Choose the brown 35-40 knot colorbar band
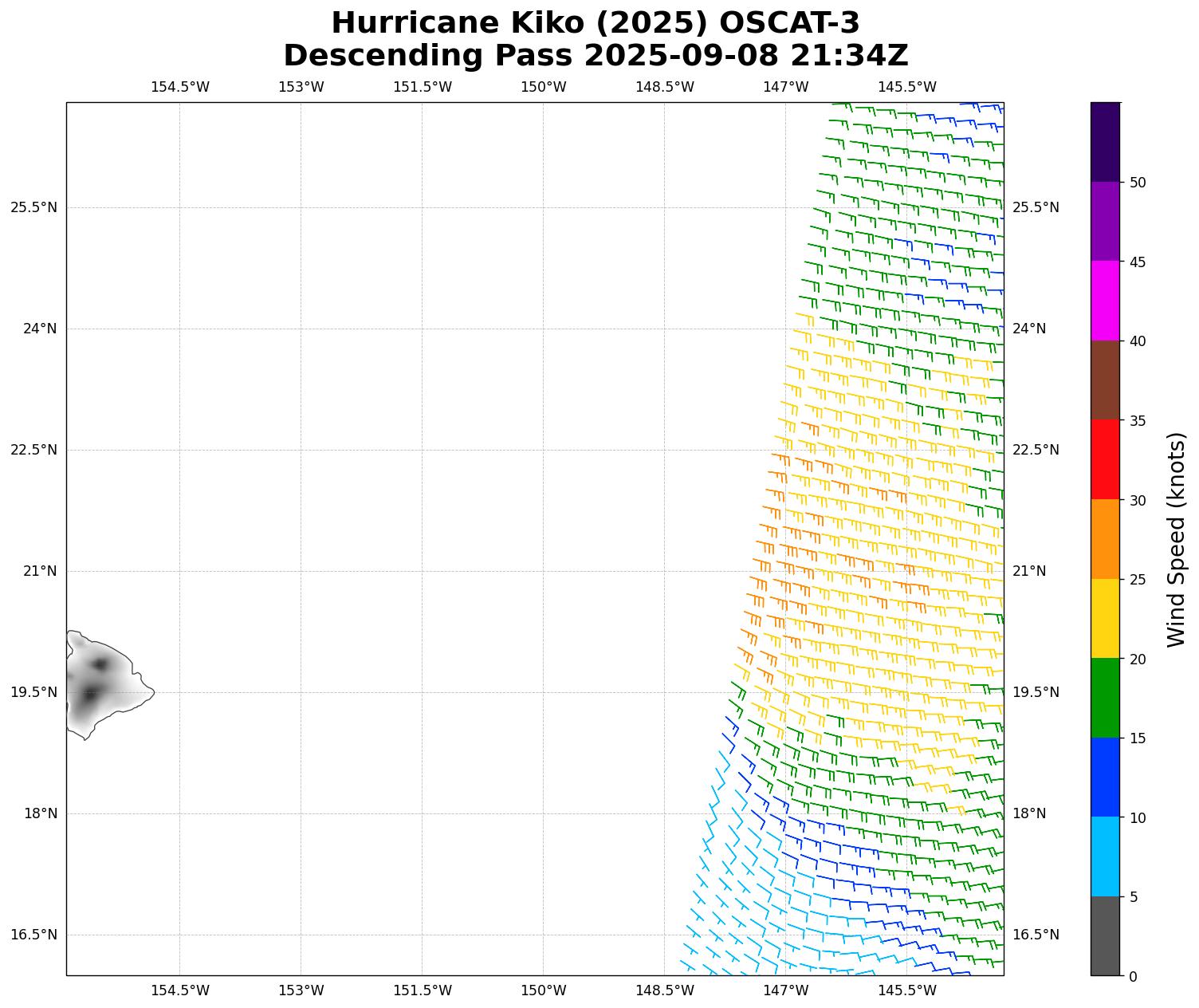The width and height of the screenshot is (1199, 1008). (x=1105, y=380)
